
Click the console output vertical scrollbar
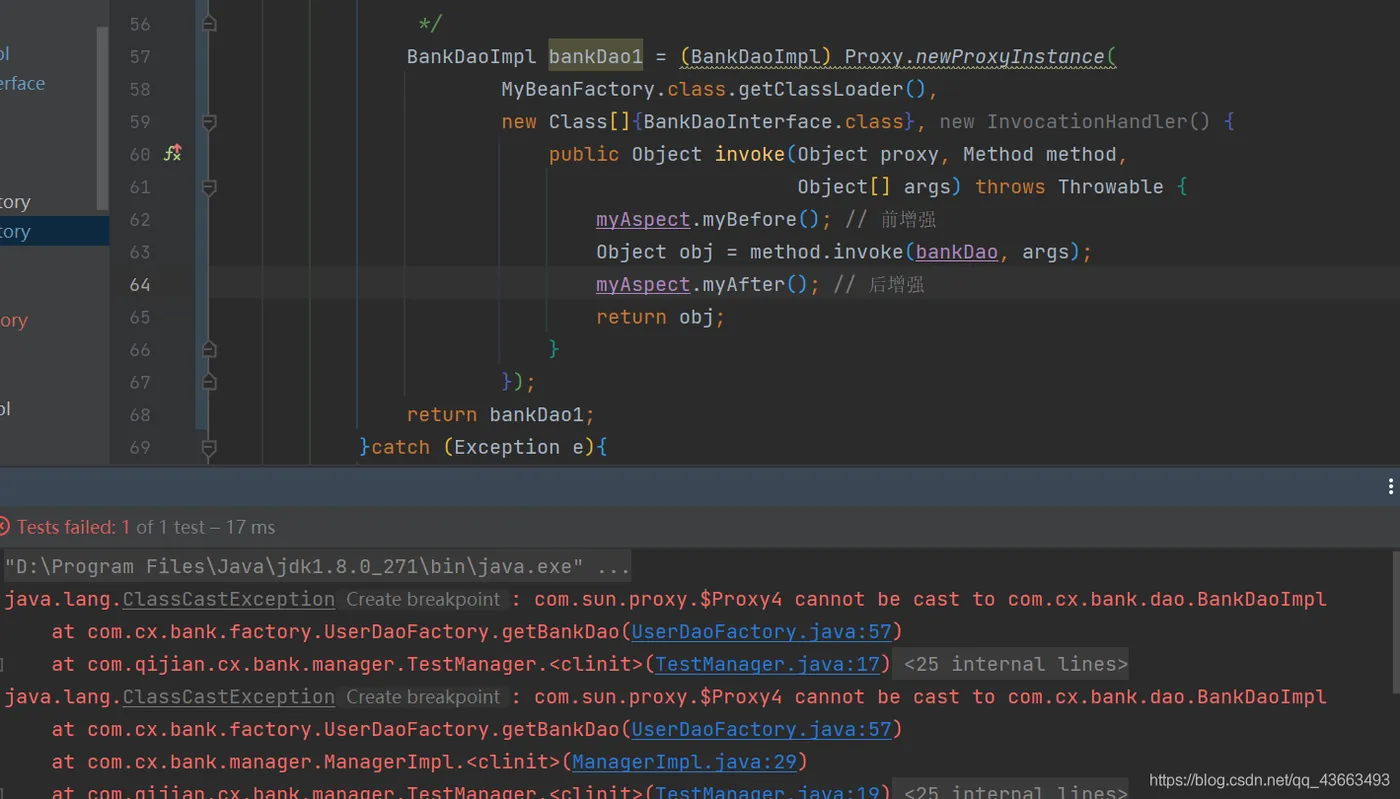1395,620
